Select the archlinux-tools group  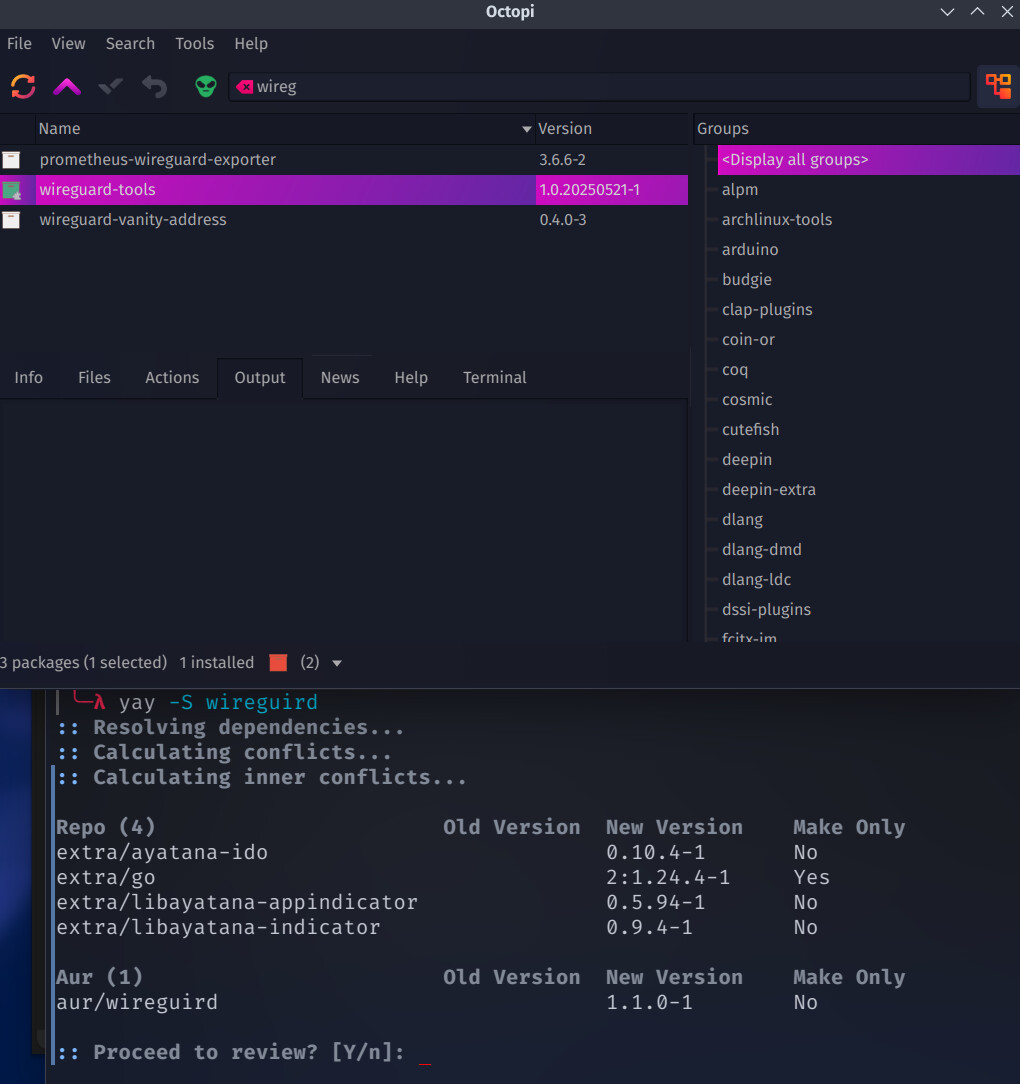(777, 220)
